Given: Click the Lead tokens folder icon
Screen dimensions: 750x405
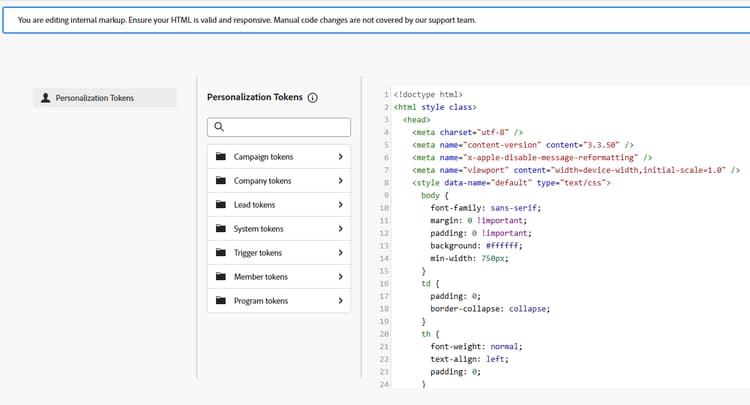Looking at the screenshot, I should (221, 205).
